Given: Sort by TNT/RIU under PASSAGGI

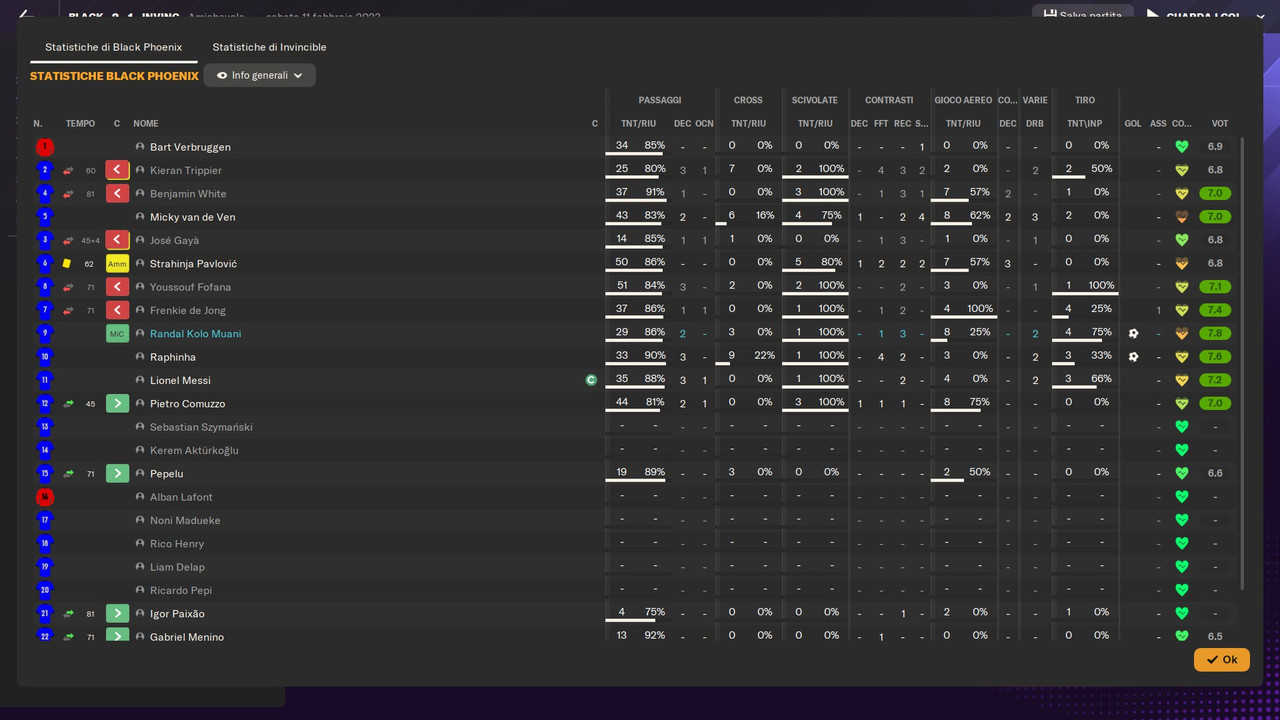Looking at the screenshot, I should coord(638,124).
